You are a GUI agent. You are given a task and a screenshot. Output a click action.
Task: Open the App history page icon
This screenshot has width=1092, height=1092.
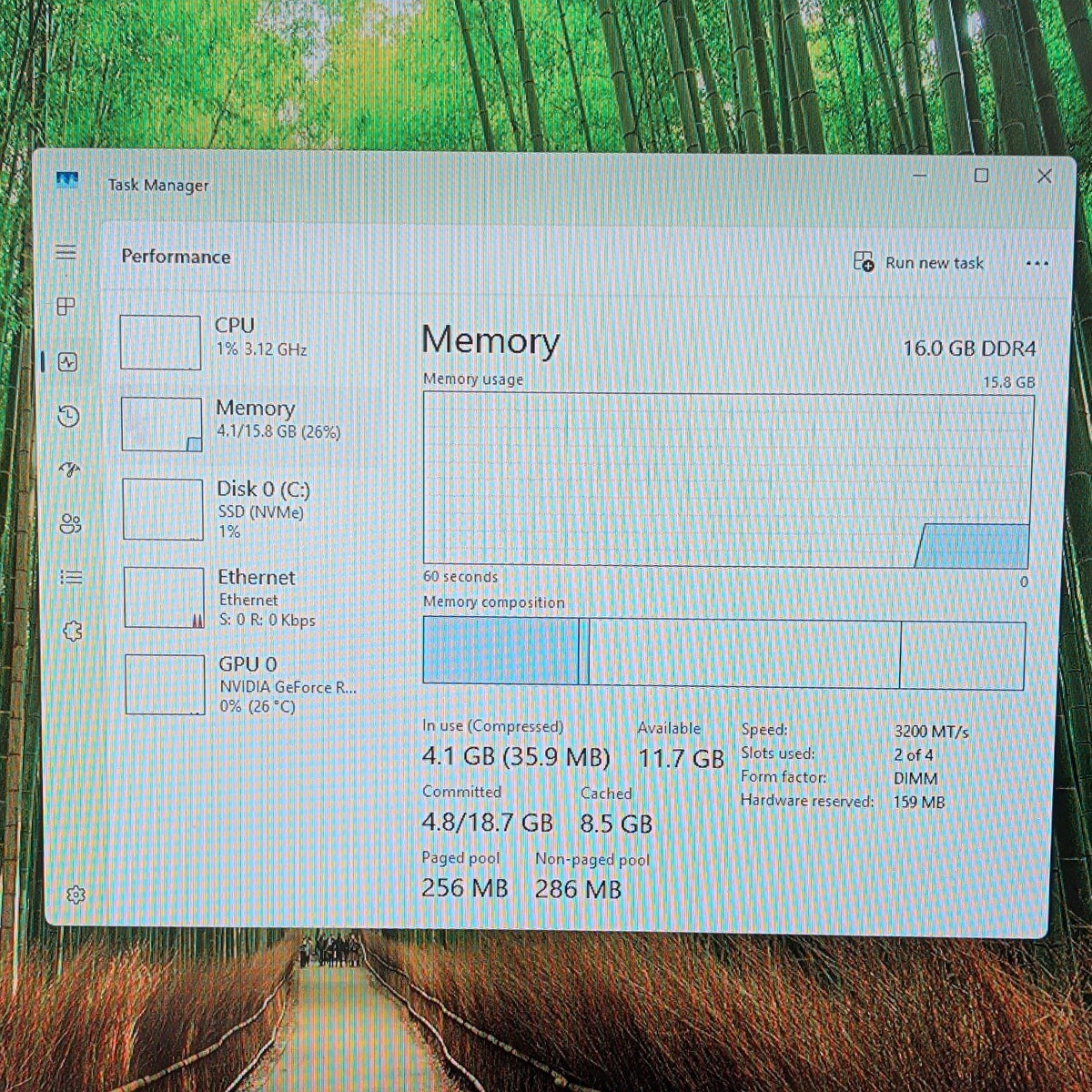point(68,417)
